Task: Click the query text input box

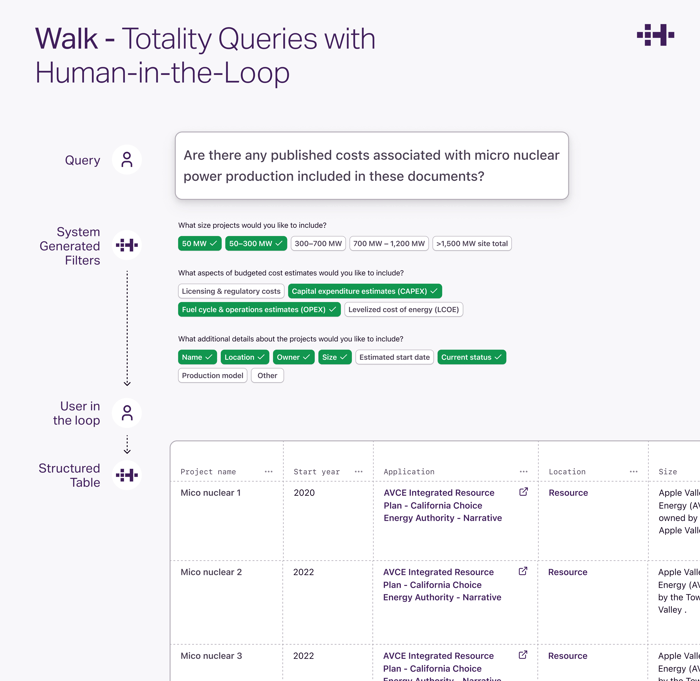Action: point(371,166)
